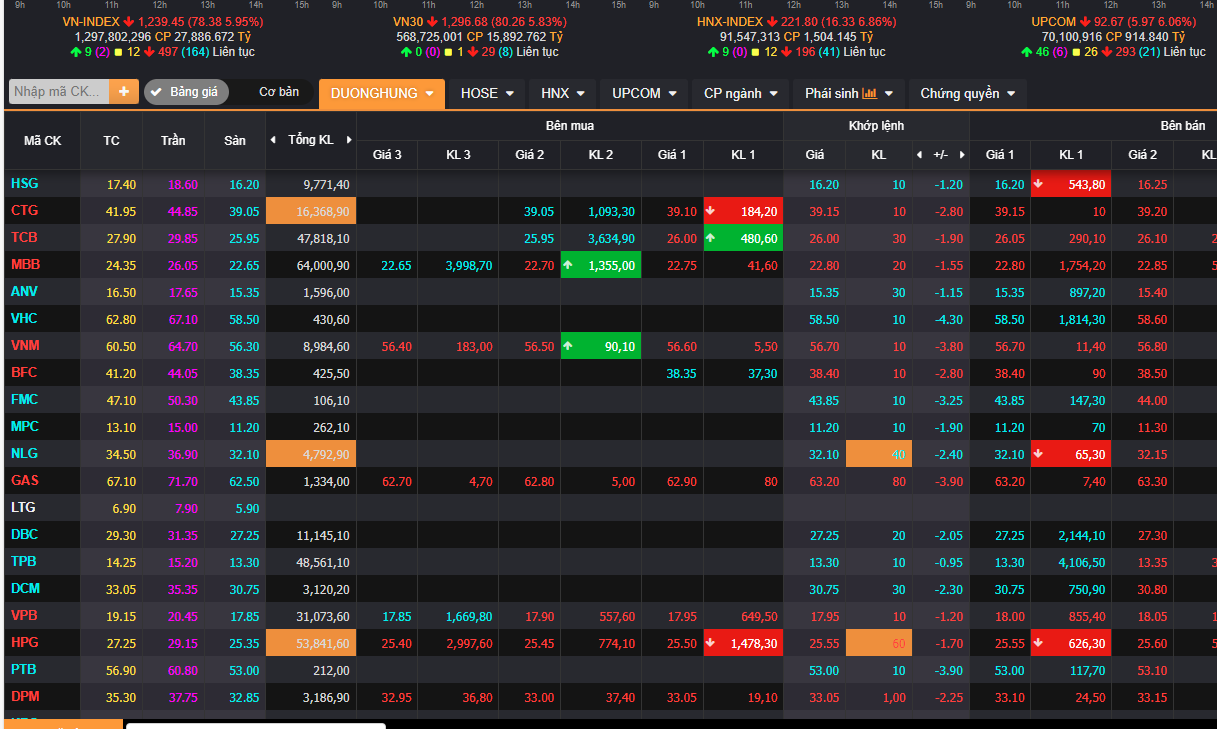Click the orange highlighted Tổng KL cell for CTG

click(x=310, y=212)
